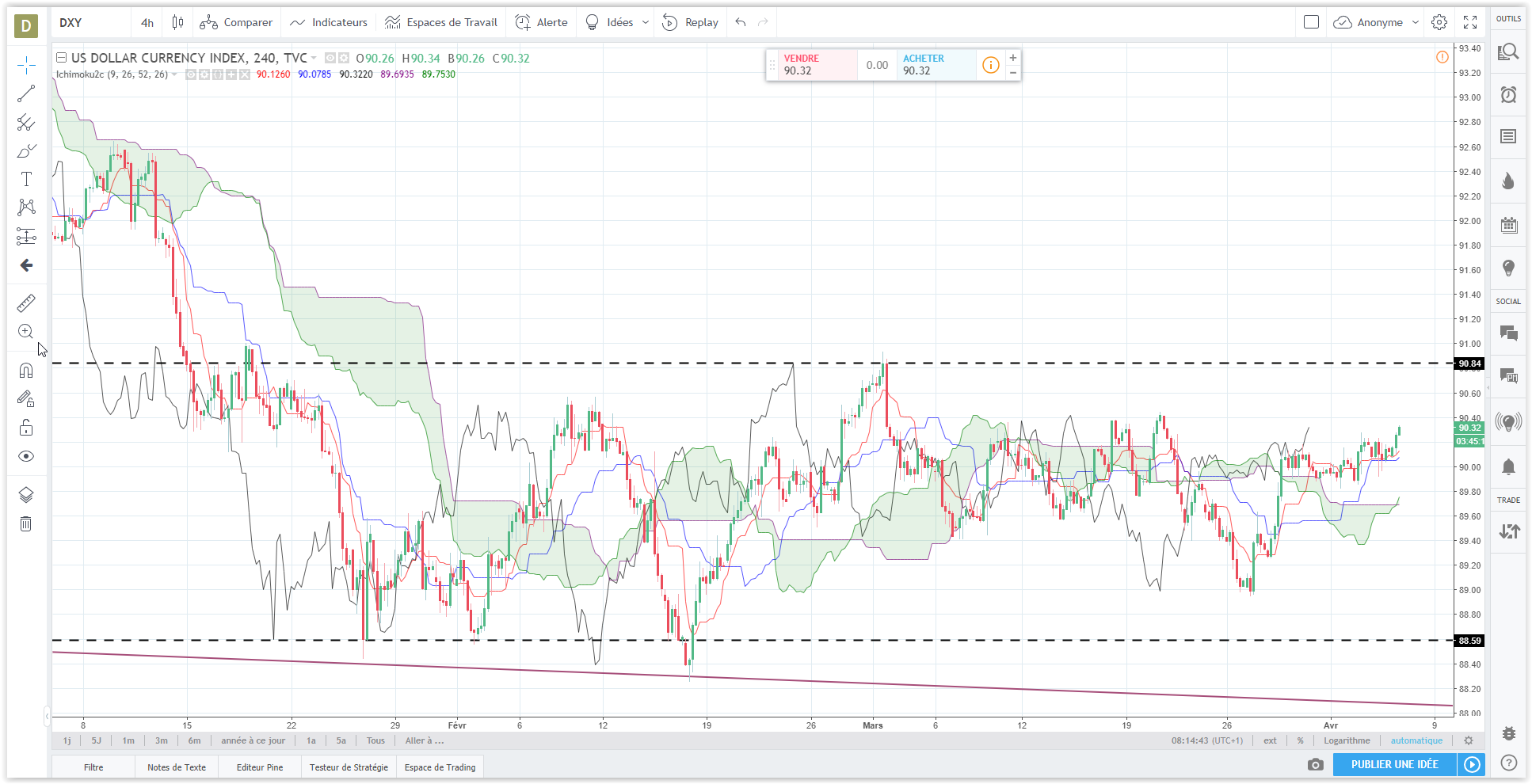Screen dimensions: 1532x784
Task: Click the trash icon to remove drawings
Action: [x=26, y=523]
